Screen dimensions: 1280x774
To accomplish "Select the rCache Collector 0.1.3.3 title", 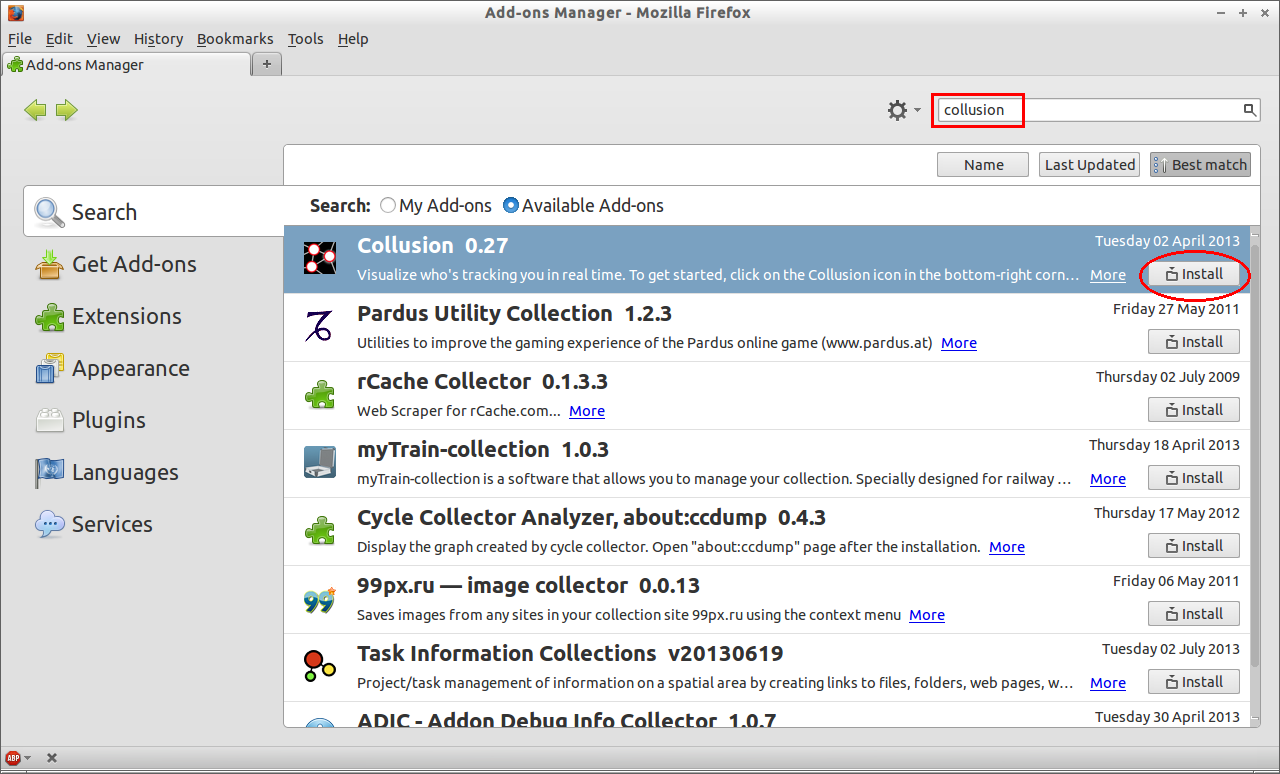I will click(482, 381).
